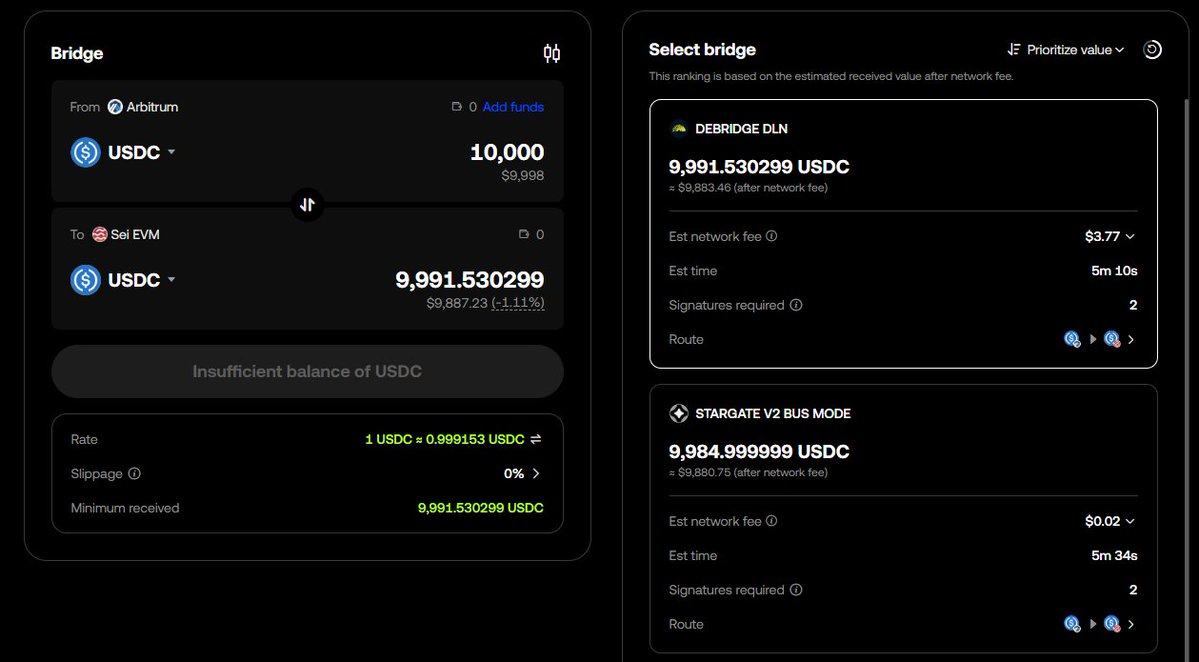Show Slippage info tooltip

tap(135, 474)
